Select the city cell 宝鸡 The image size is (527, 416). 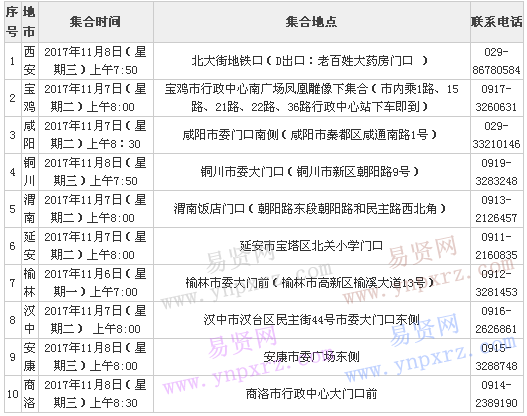tap(29, 98)
